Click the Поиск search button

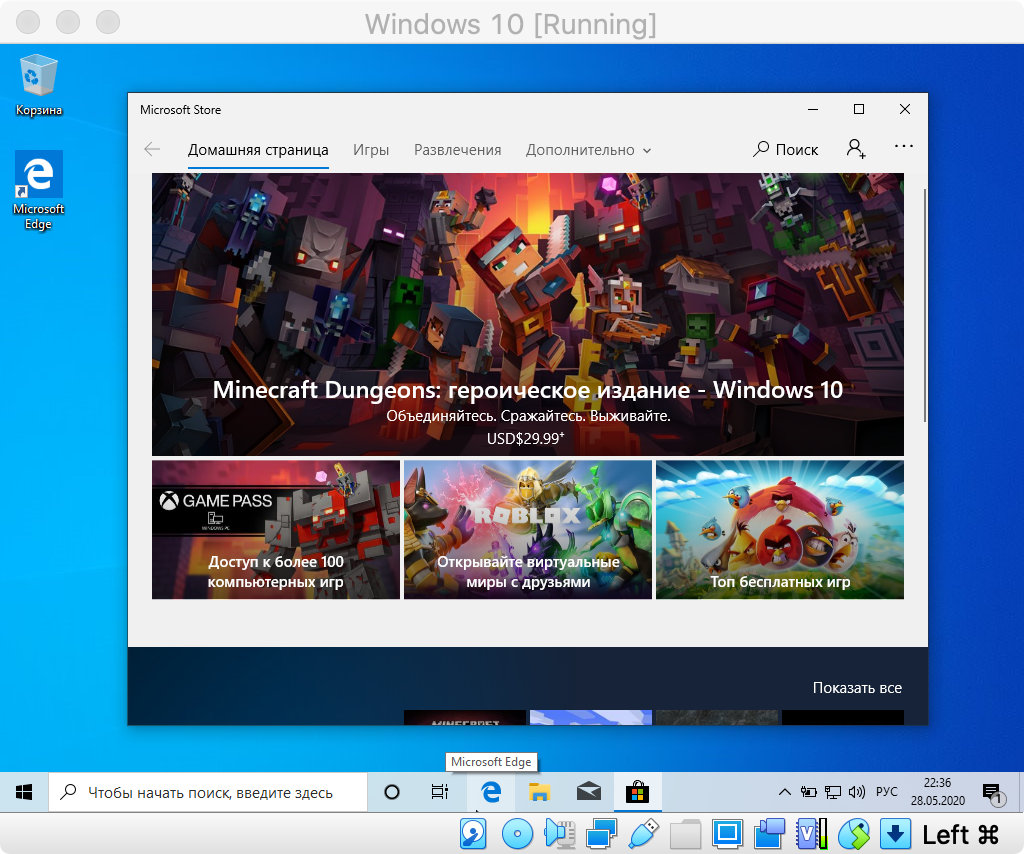[786, 149]
